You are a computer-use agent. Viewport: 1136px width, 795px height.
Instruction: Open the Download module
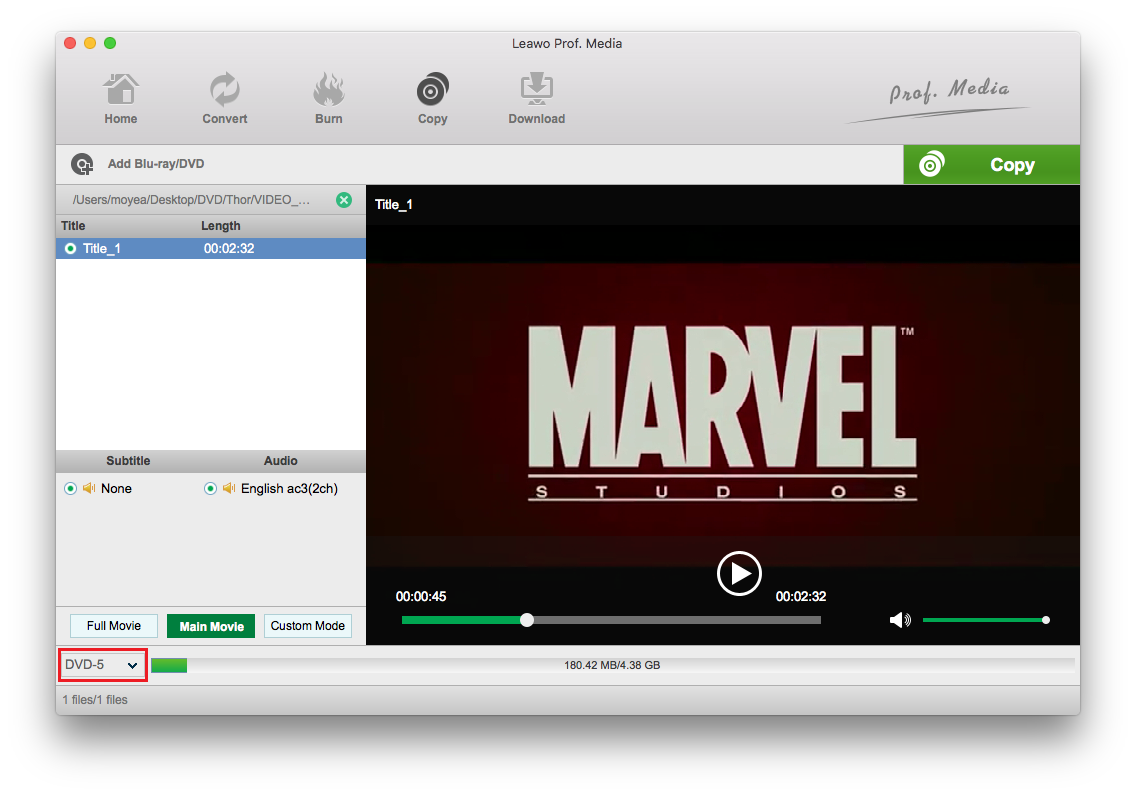[536, 99]
